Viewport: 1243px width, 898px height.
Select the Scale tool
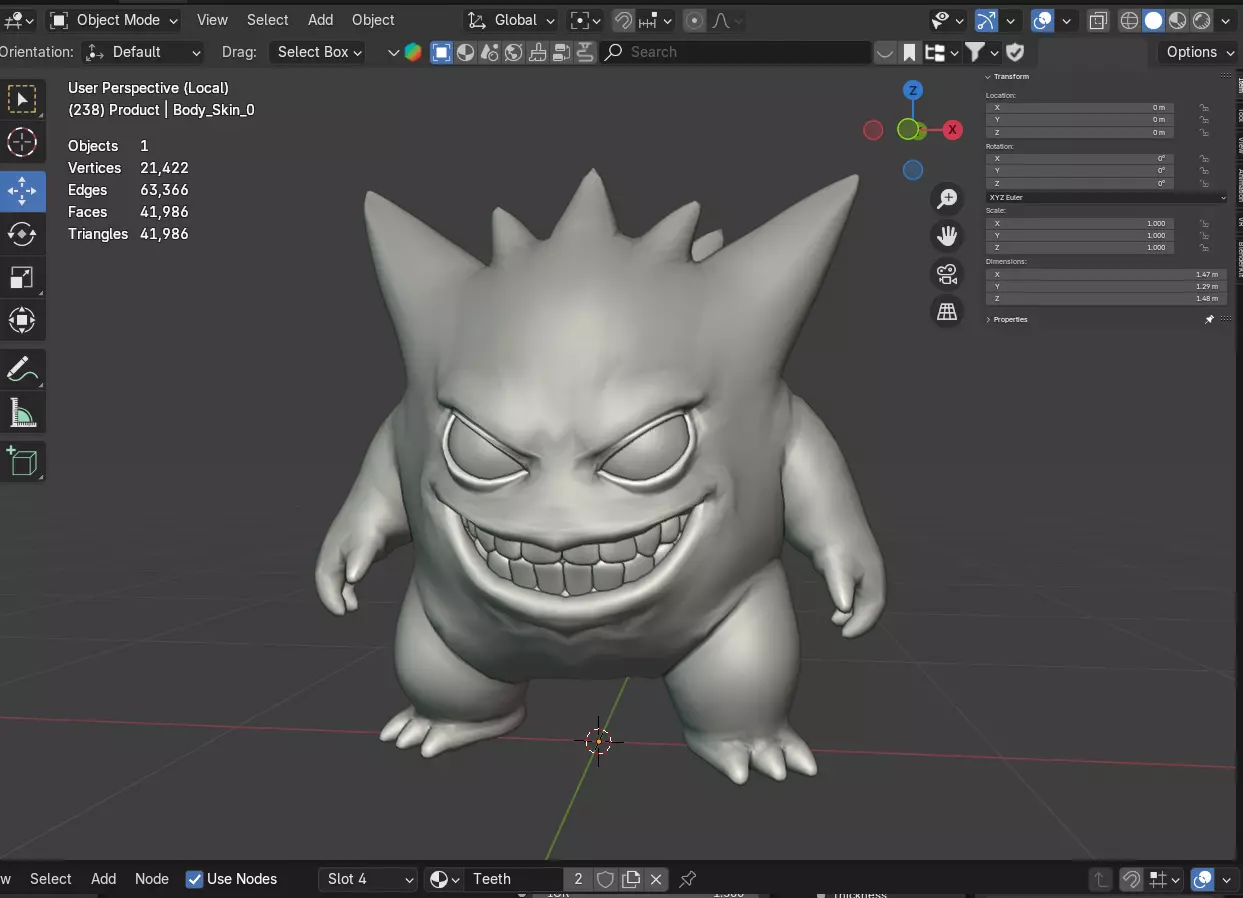click(22, 277)
